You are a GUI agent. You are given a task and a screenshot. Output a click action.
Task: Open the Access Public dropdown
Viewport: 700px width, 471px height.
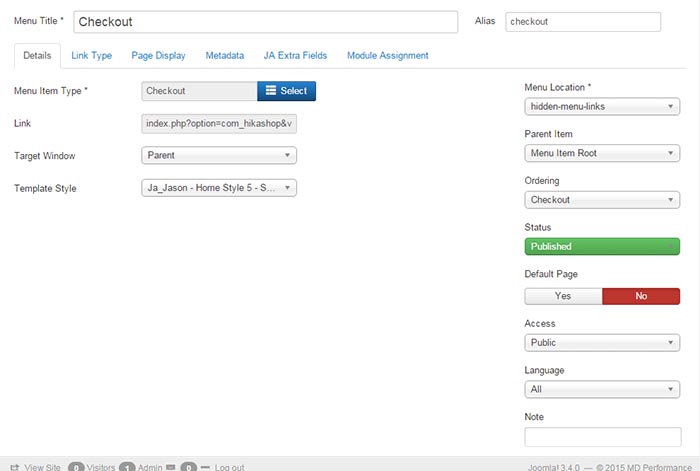click(602, 343)
